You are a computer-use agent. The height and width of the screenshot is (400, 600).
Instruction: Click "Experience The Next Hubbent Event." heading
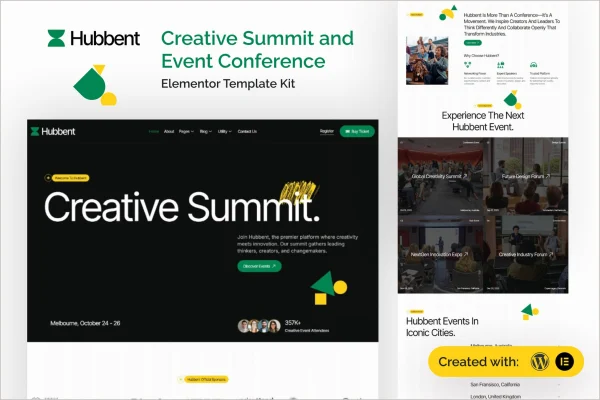483,121
